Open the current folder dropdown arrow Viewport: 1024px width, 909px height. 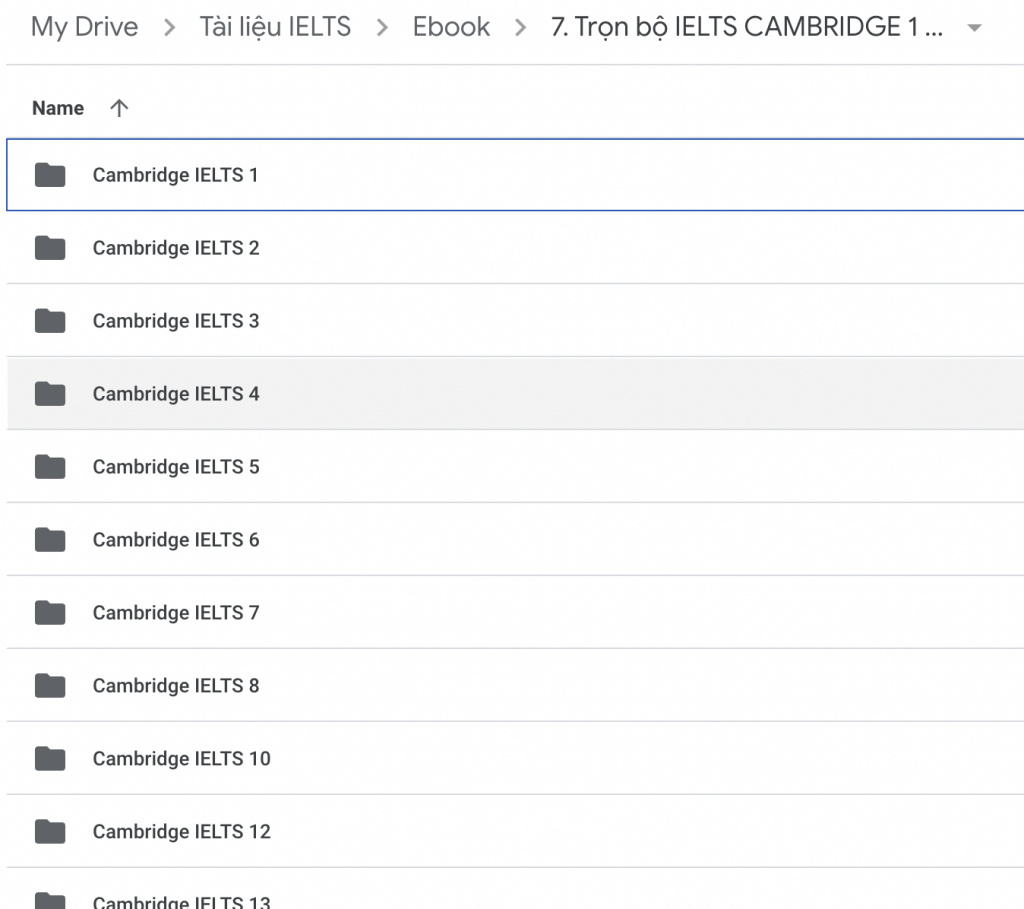(x=974, y=27)
